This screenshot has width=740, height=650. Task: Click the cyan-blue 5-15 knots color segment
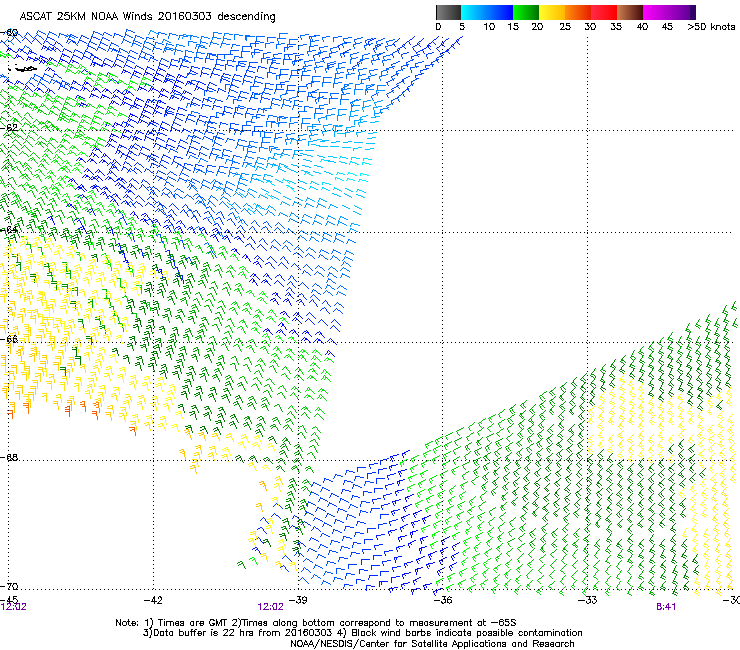pos(487,12)
